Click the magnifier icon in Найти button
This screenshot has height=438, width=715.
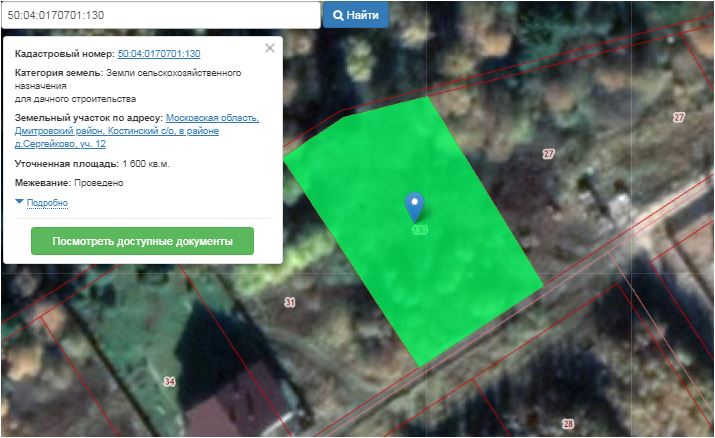(339, 16)
